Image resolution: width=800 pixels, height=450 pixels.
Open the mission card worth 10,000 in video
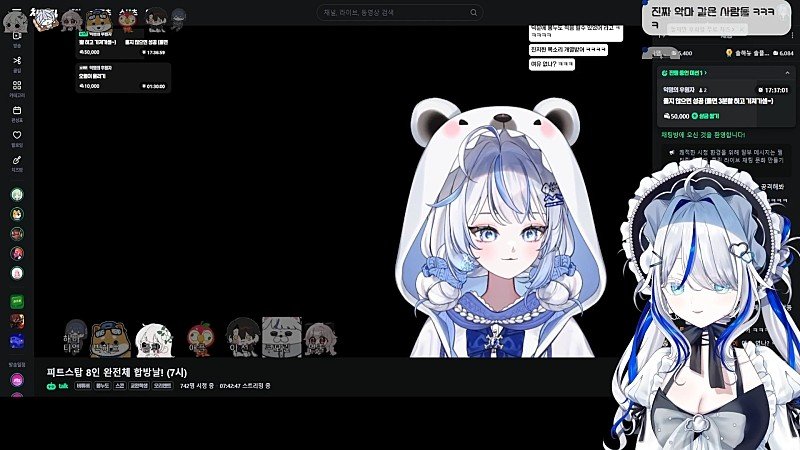(x=122, y=78)
